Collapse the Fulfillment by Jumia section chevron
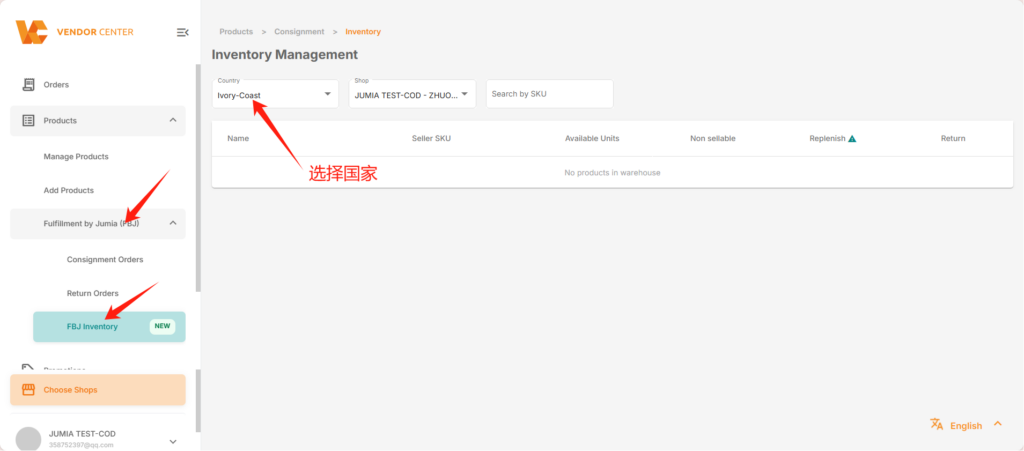Screen dimensions: 1024x451 point(173,223)
